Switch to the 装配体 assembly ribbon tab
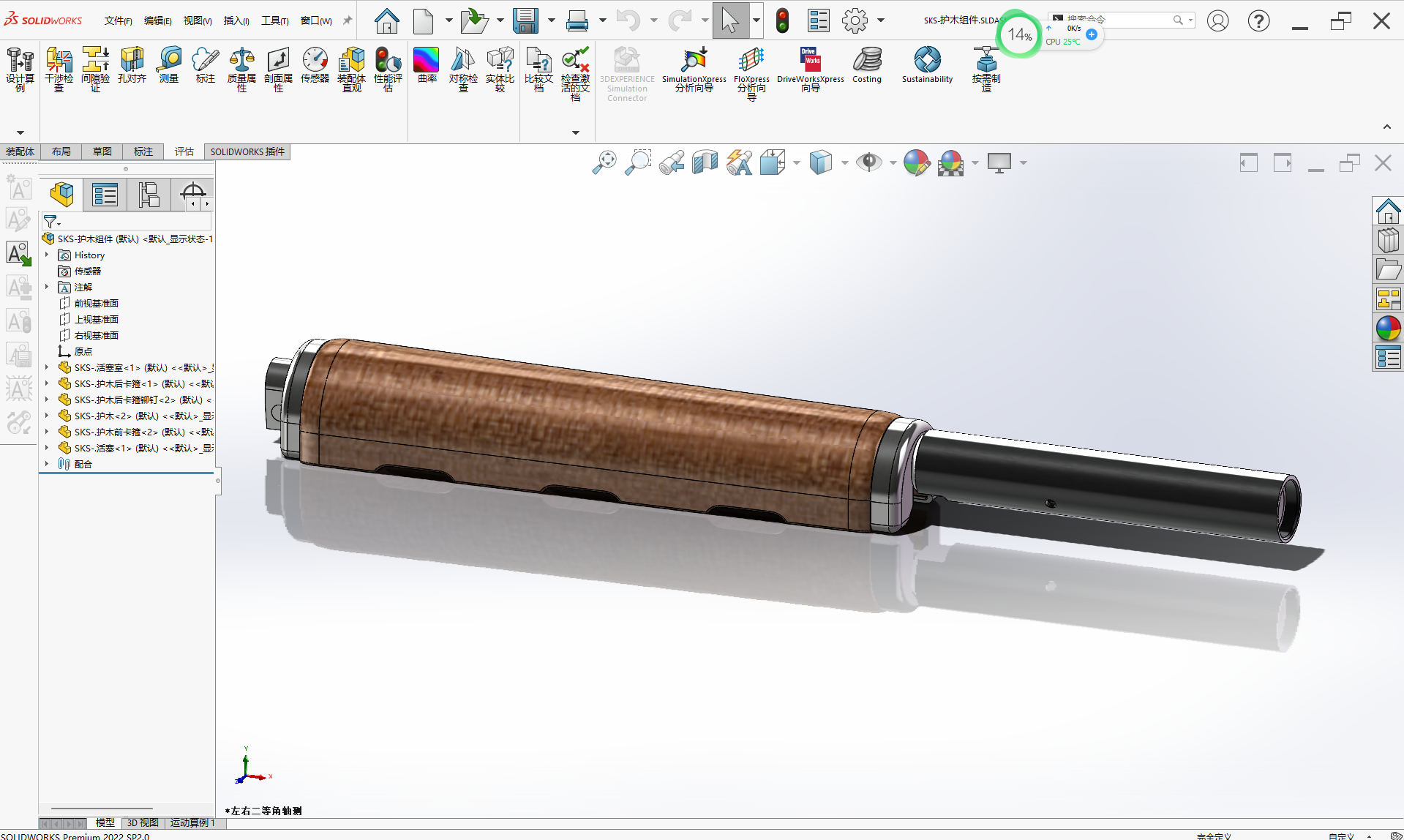Screen dimensions: 1404x840 tap(20, 151)
